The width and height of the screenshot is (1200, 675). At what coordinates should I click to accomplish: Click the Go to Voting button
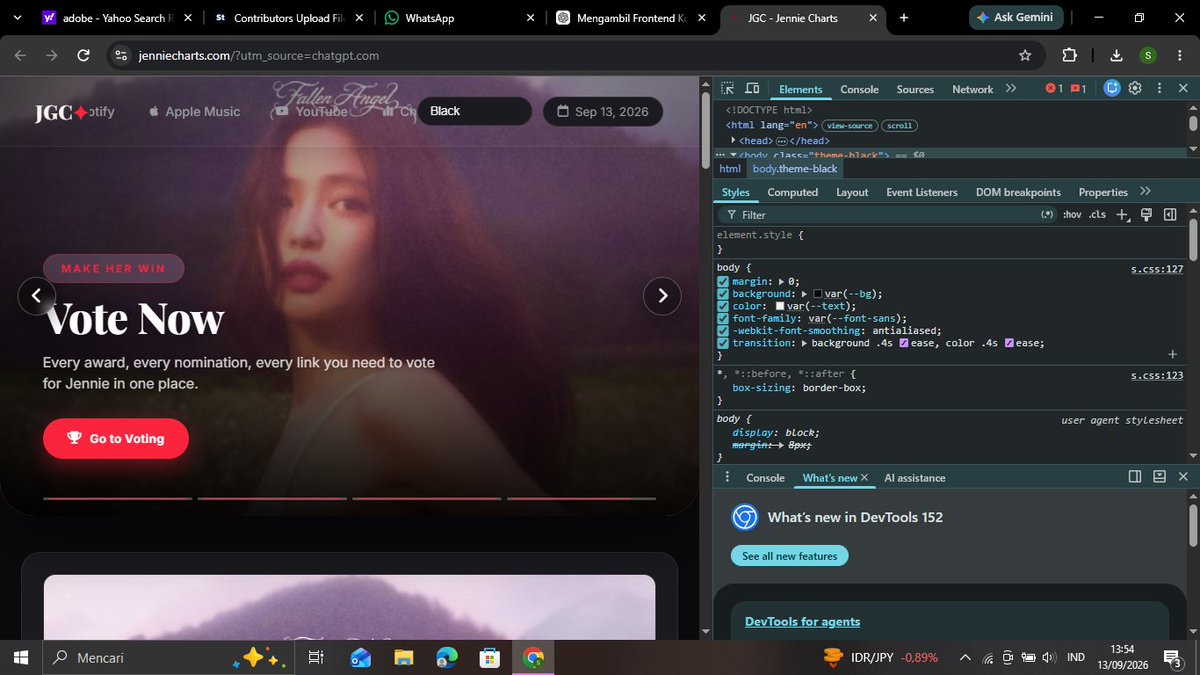pos(115,438)
